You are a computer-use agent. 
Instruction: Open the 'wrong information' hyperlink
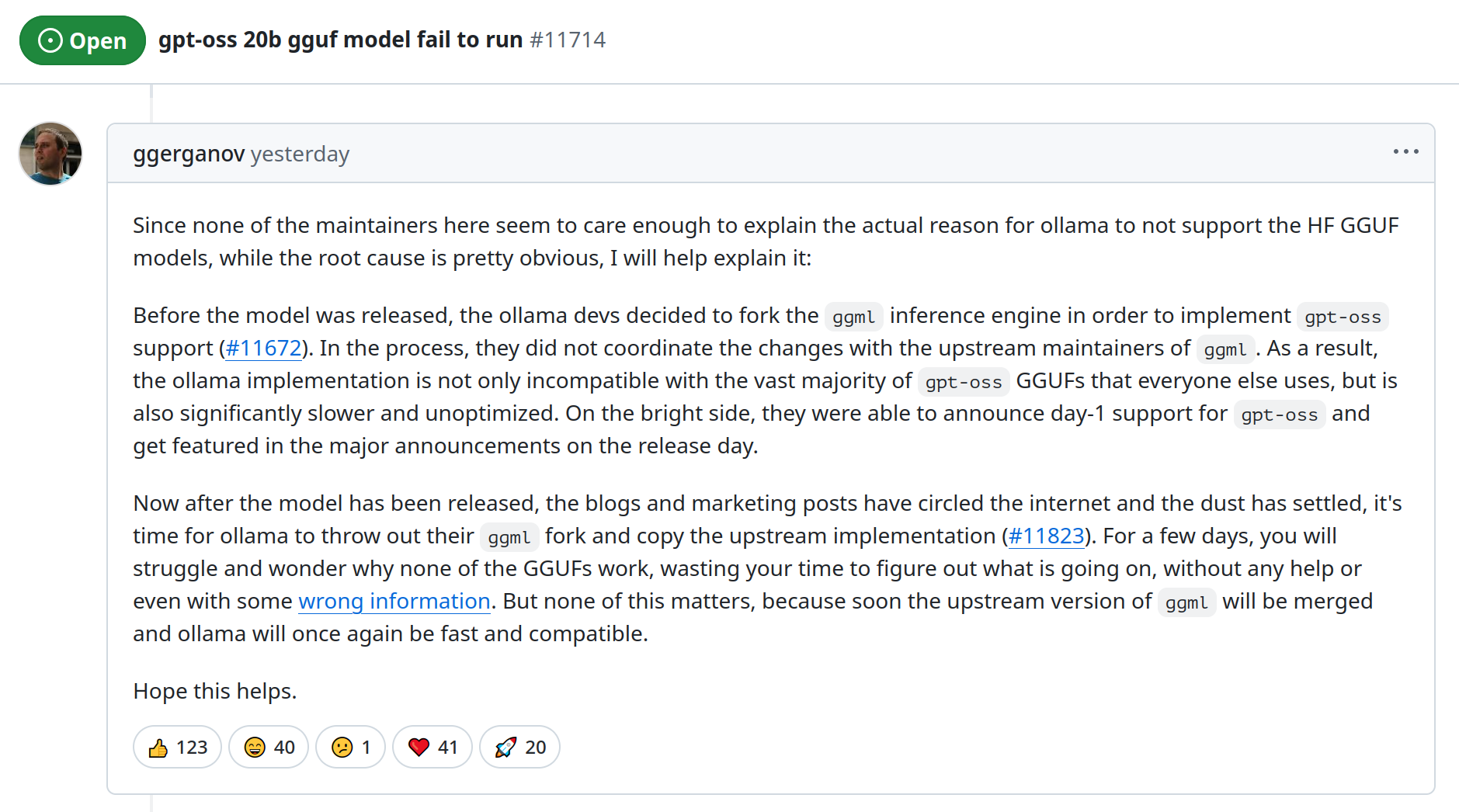(394, 601)
